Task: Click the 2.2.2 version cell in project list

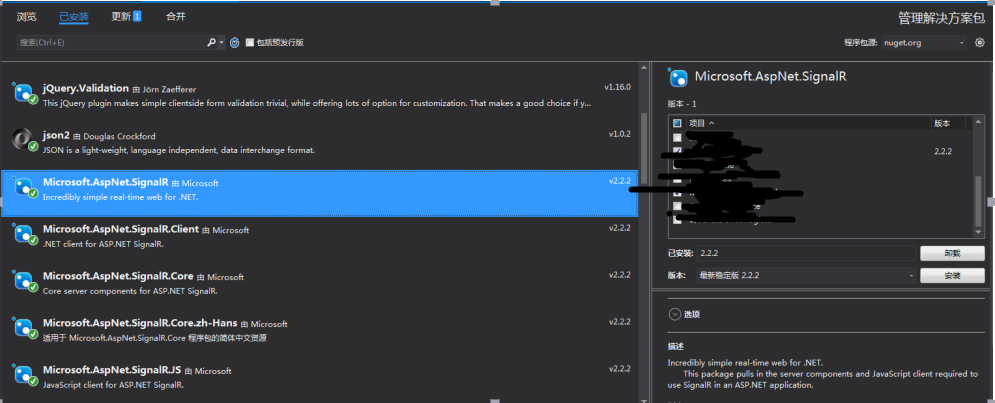Action: click(x=943, y=152)
